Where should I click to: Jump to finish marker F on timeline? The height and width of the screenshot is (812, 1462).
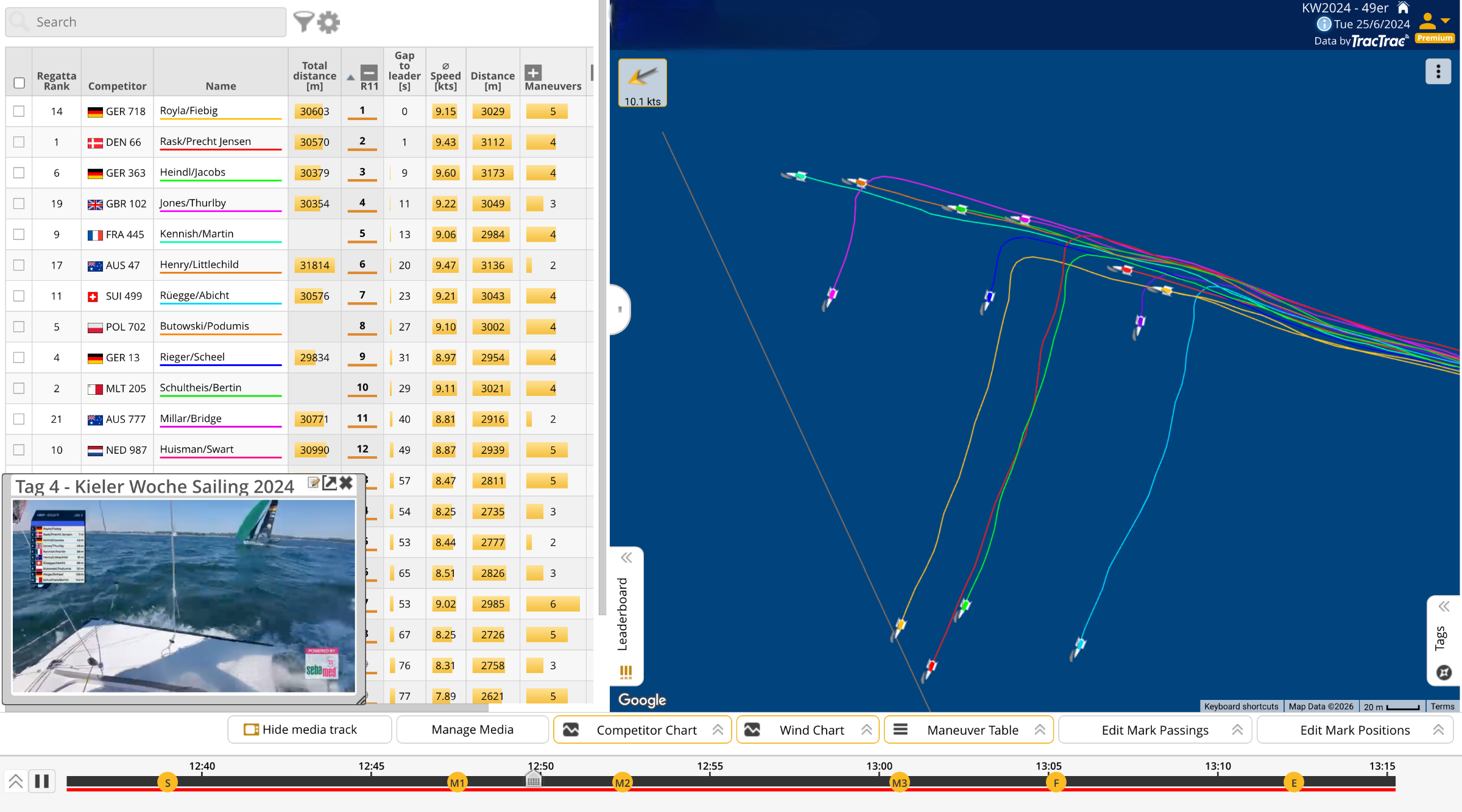[1056, 783]
